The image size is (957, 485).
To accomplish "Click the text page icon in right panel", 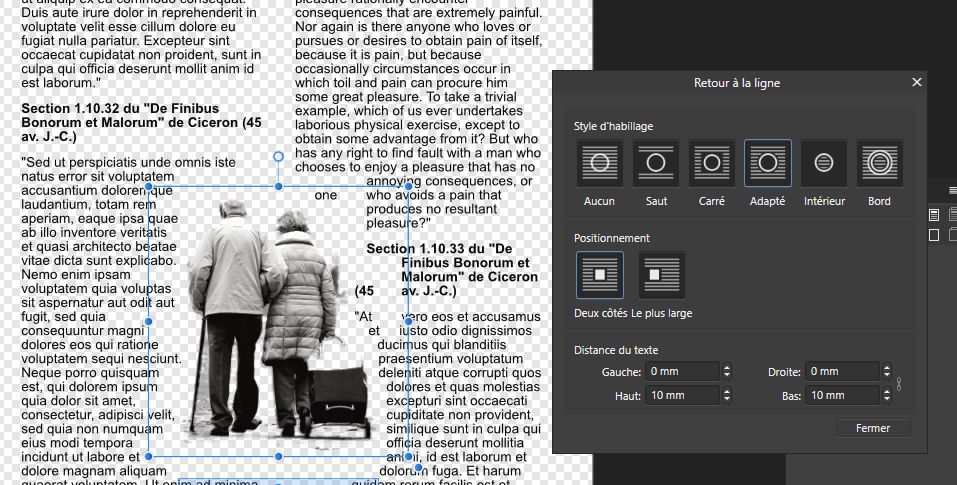I will [934, 215].
